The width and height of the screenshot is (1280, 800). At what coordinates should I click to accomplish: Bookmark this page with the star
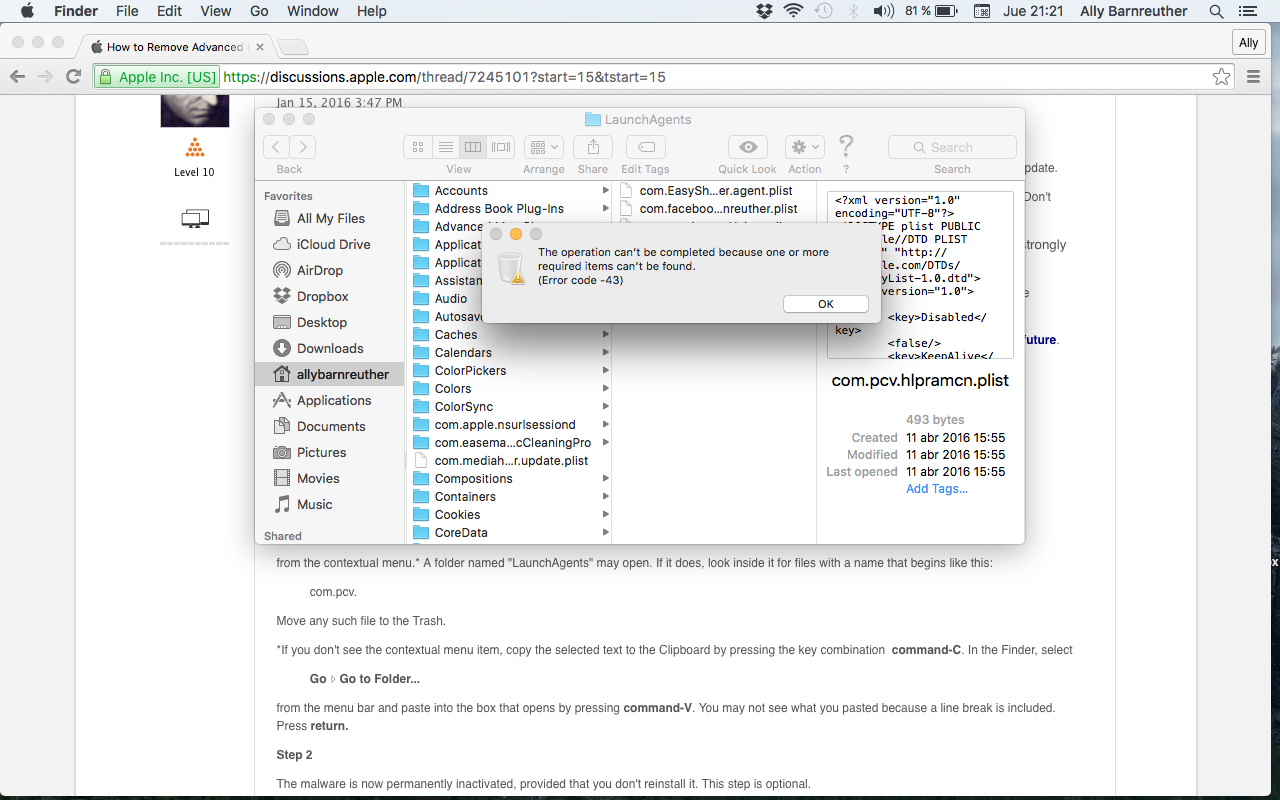1221,76
